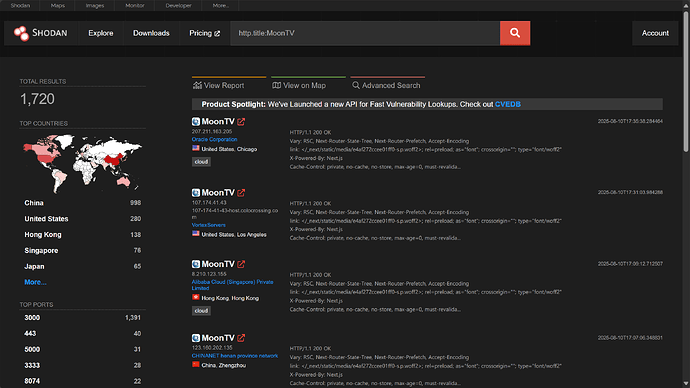The width and height of the screenshot is (690, 388).
Task: Click favicon of the CHINANET MoonTV result
Action: (x=196, y=338)
